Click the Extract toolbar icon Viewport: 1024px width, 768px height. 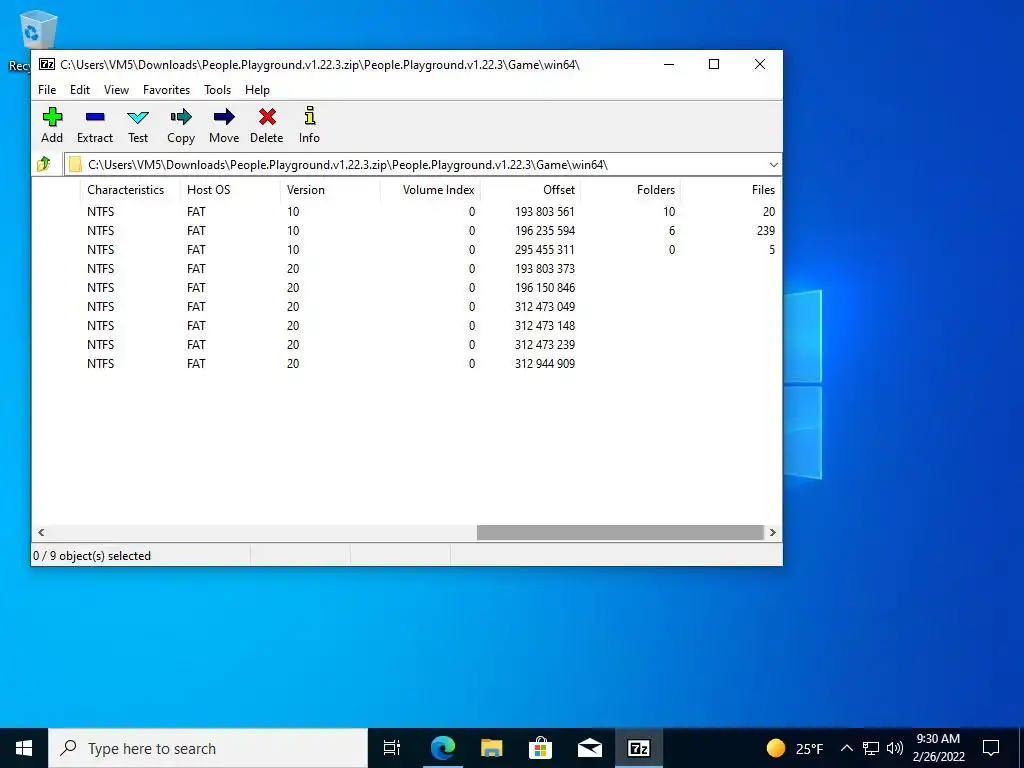coord(95,118)
